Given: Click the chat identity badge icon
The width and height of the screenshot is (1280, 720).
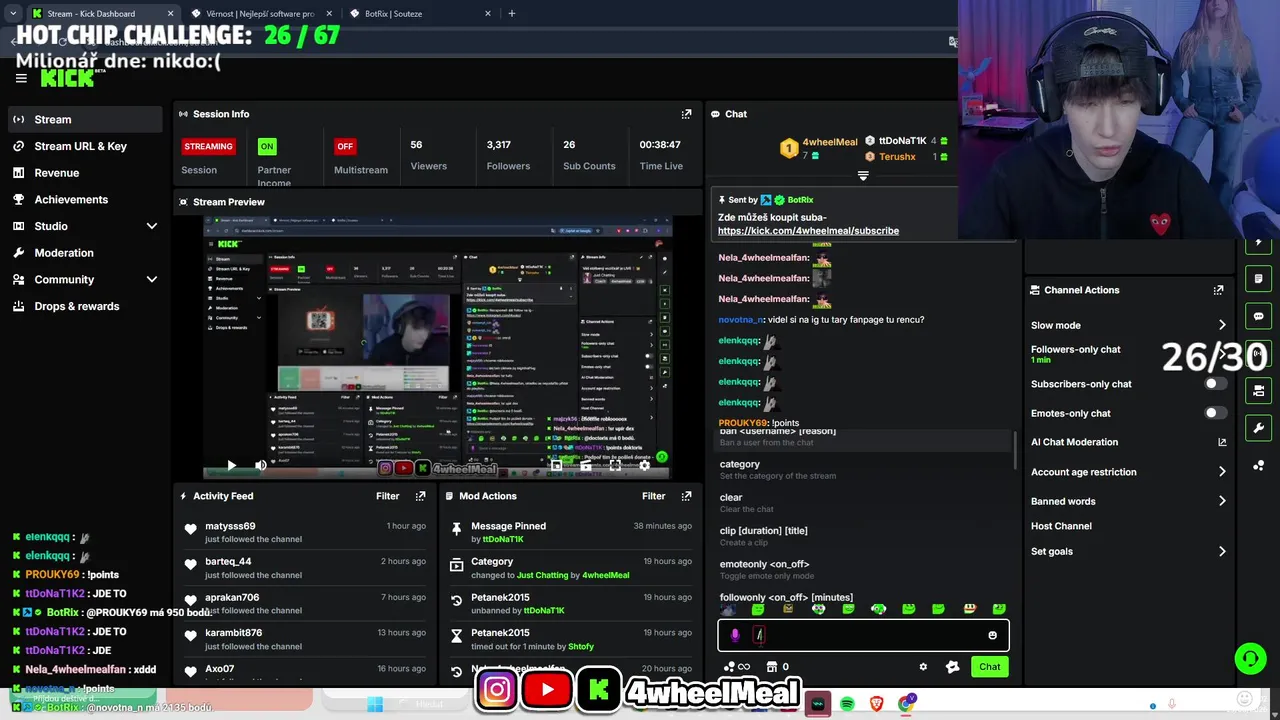Looking at the screenshot, I should tap(952, 667).
